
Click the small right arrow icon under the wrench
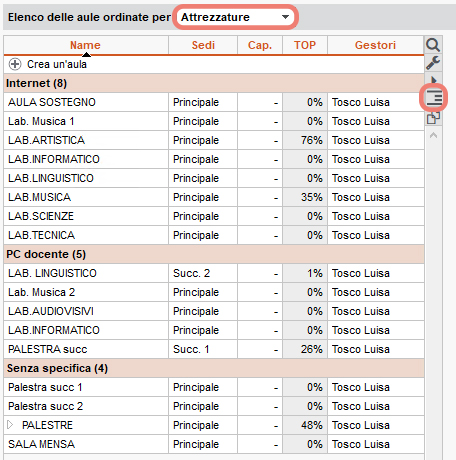tap(434, 80)
